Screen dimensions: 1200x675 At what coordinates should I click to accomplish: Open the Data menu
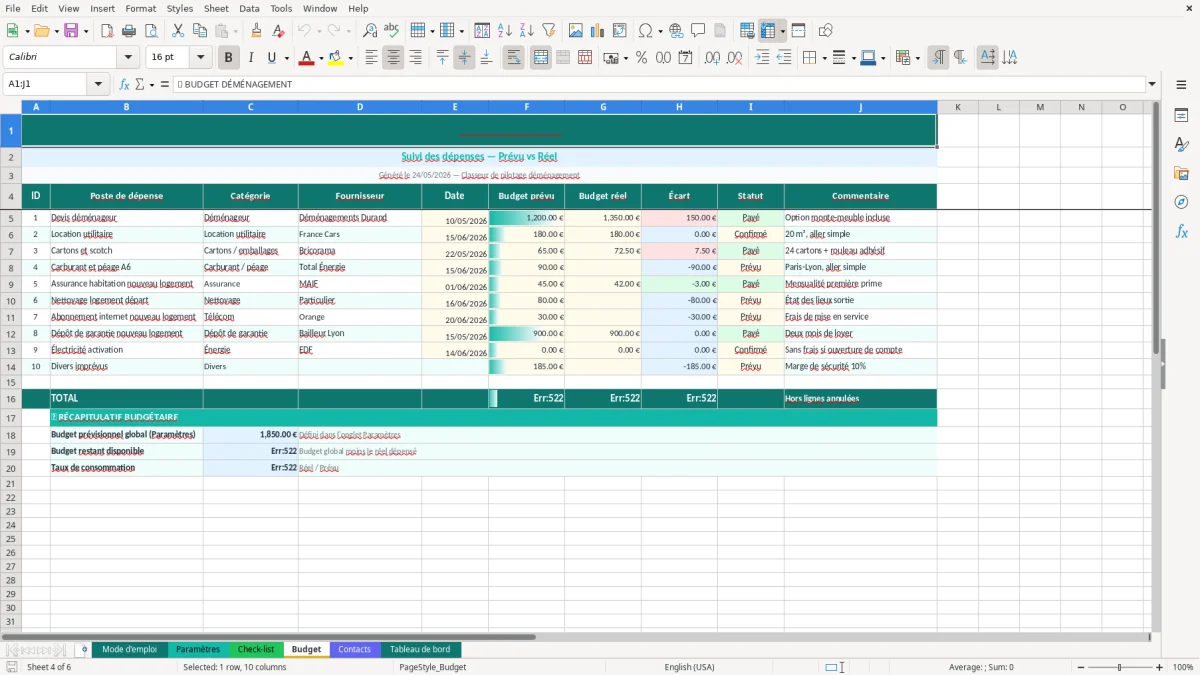point(249,8)
